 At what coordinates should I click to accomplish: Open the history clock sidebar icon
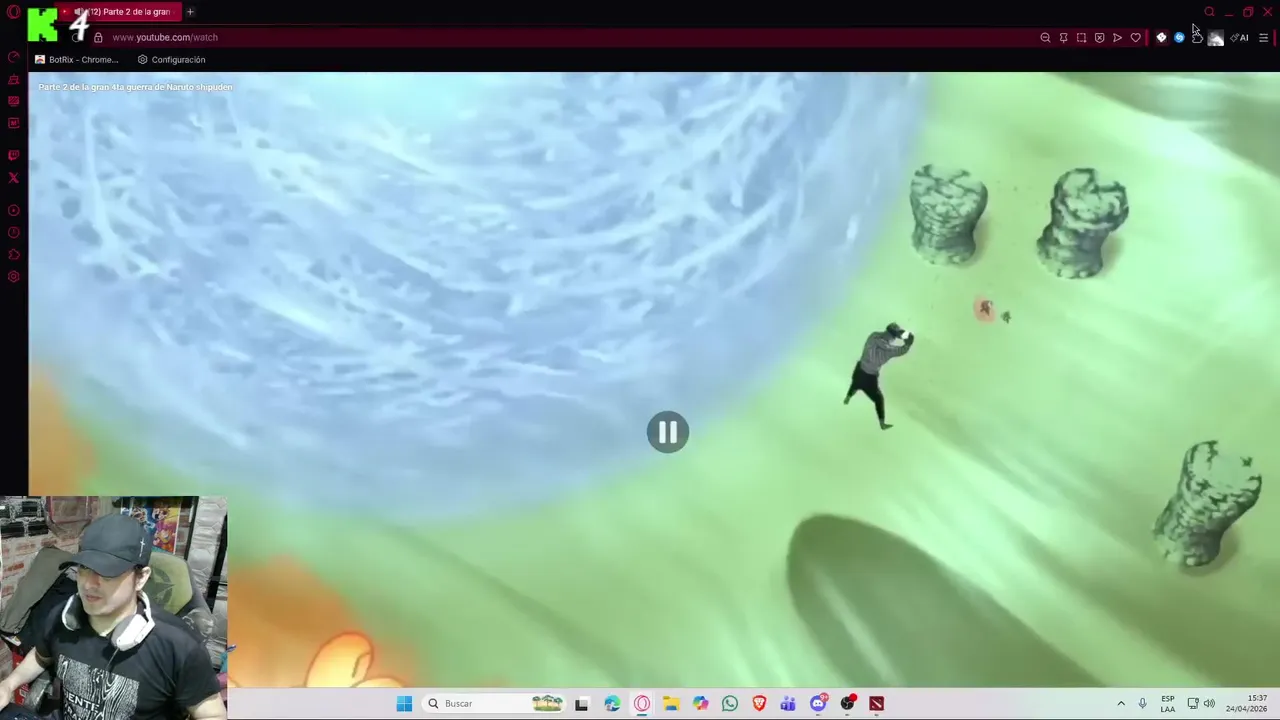pyautogui.click(x=13, y=233)
